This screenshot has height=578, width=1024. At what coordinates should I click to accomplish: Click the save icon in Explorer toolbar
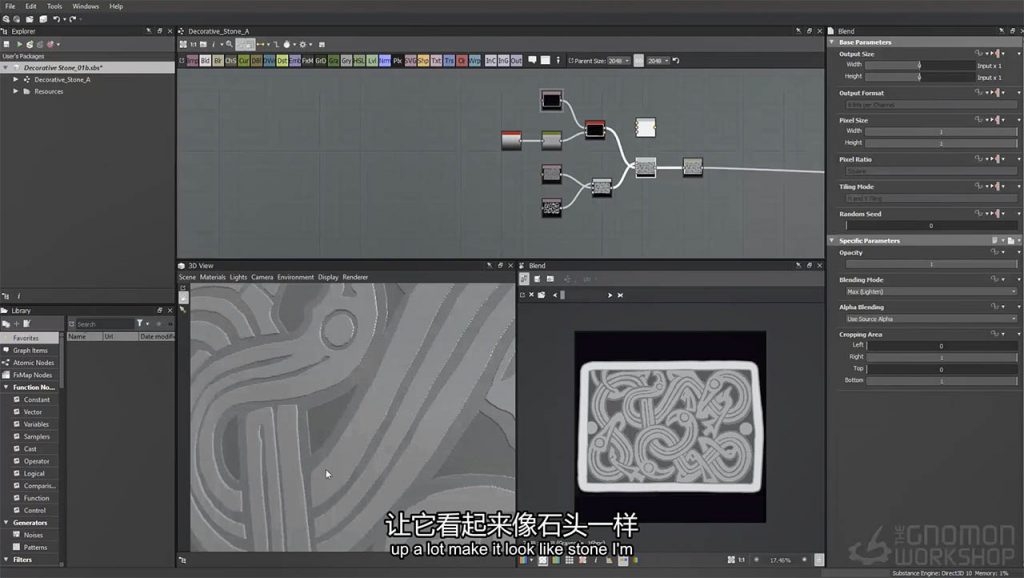(7, 44)
